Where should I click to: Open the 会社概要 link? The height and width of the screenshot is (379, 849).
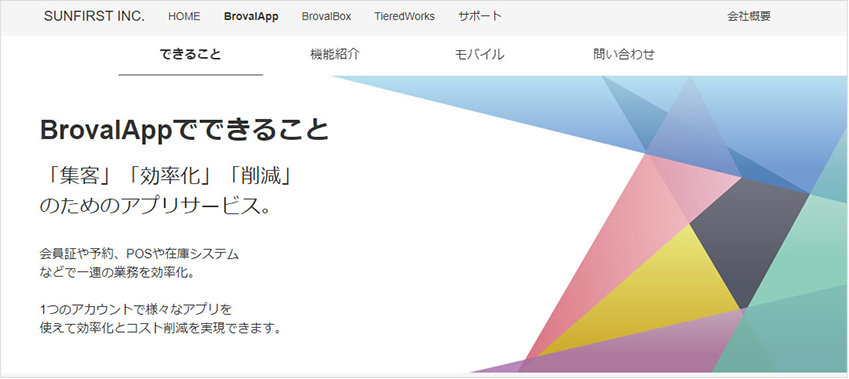click(x=749, y=17)
